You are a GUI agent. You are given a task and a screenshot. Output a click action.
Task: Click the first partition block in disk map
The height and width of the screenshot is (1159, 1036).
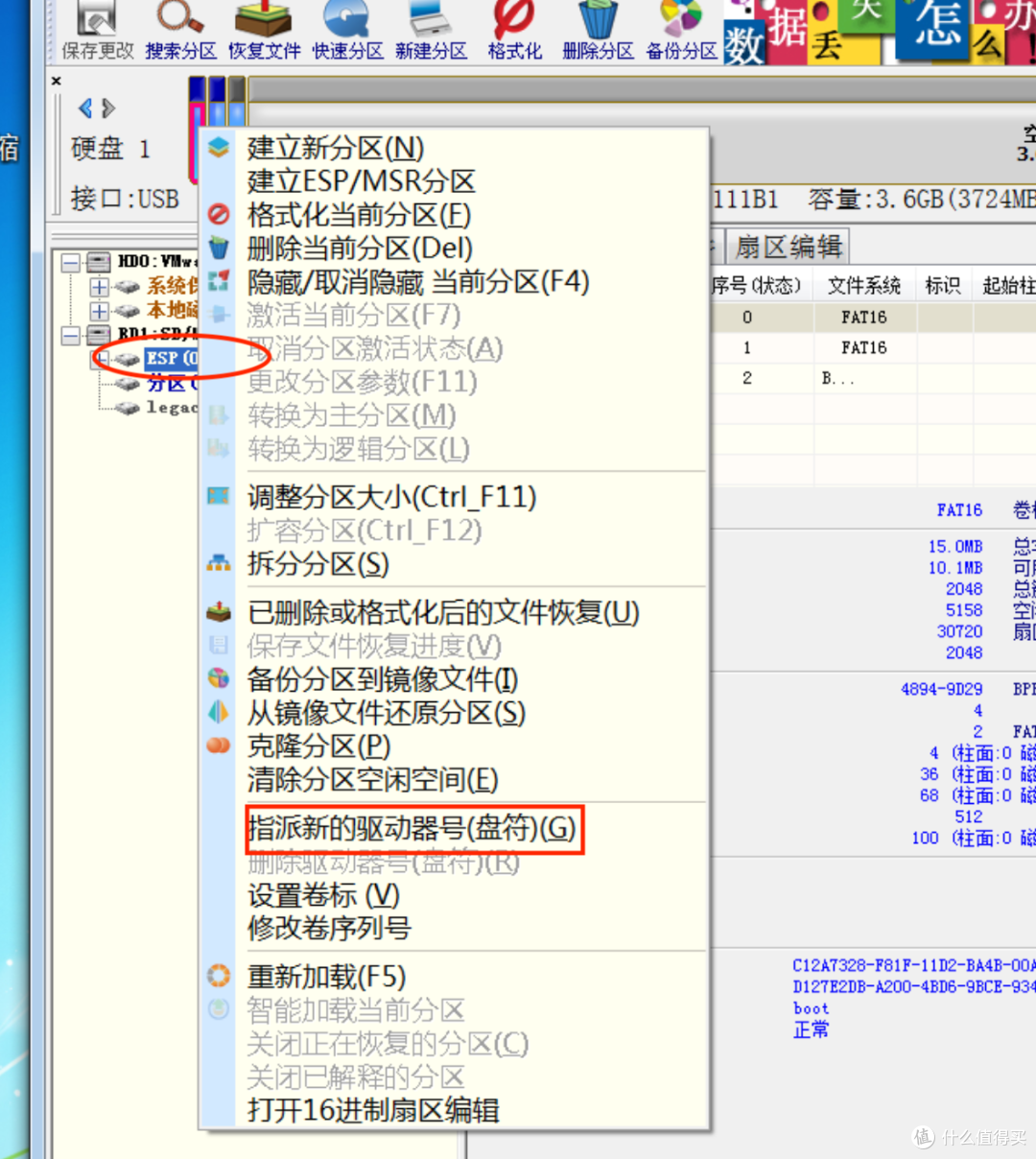tap(198, 130)
